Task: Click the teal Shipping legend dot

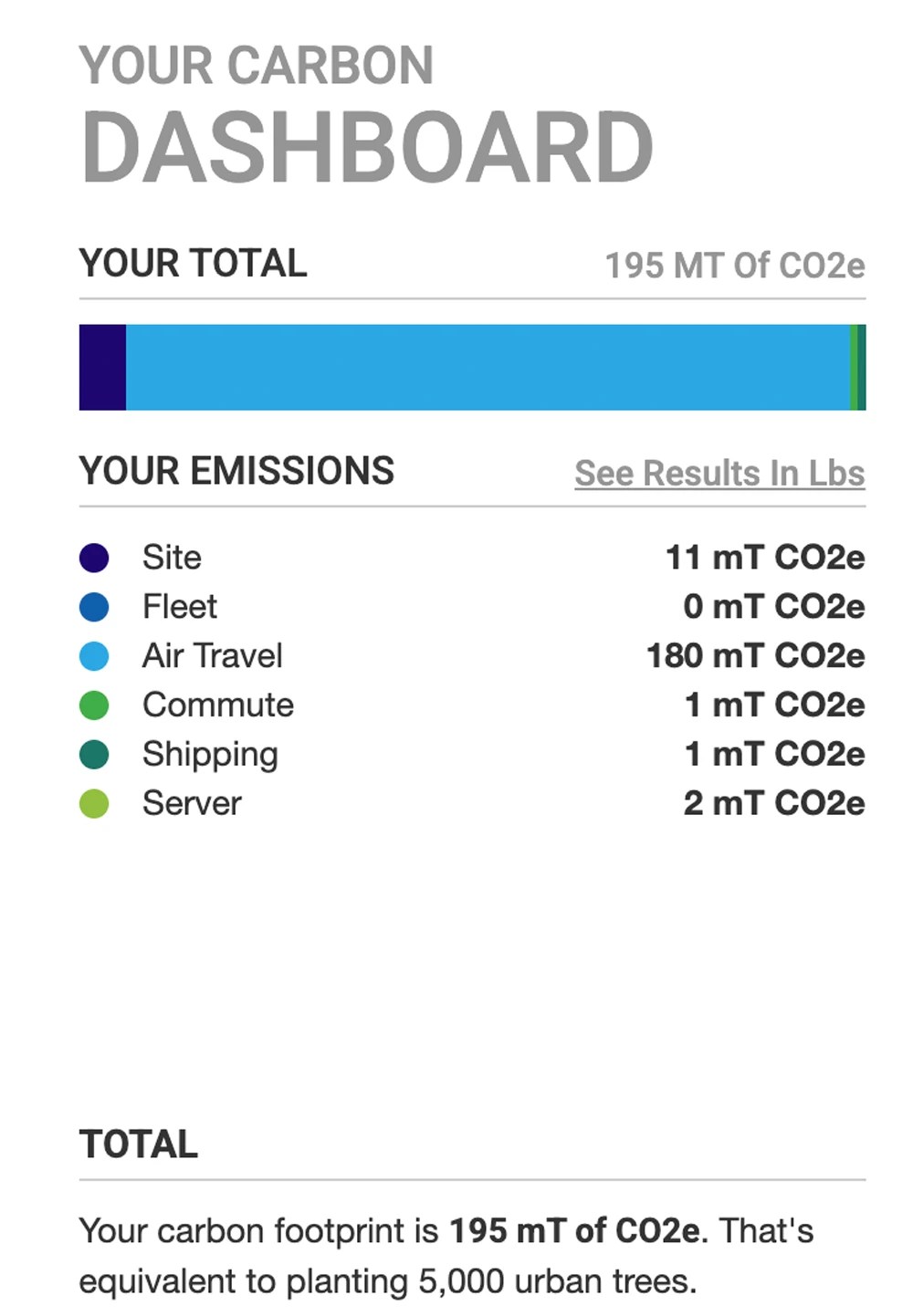Action: point(94,755)
